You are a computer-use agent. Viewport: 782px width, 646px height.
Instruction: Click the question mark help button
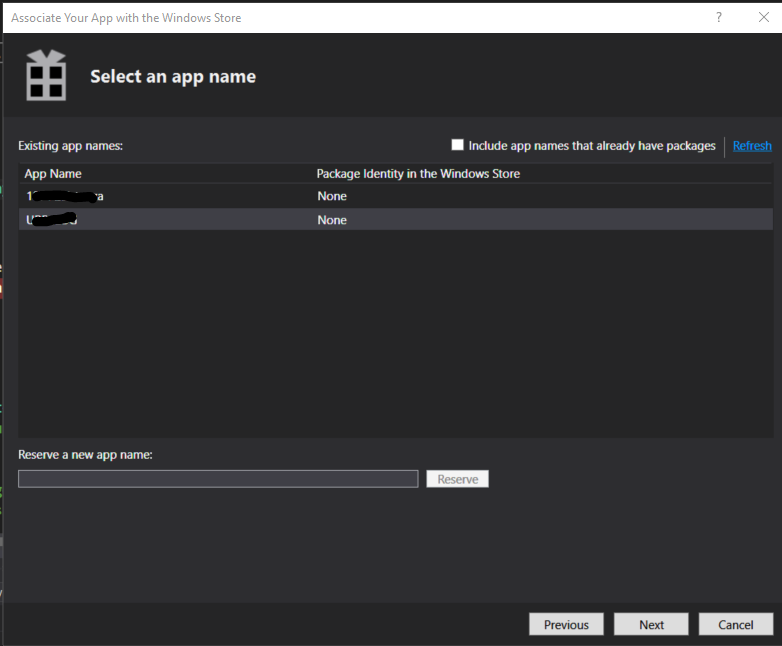(x=719, y=18)
